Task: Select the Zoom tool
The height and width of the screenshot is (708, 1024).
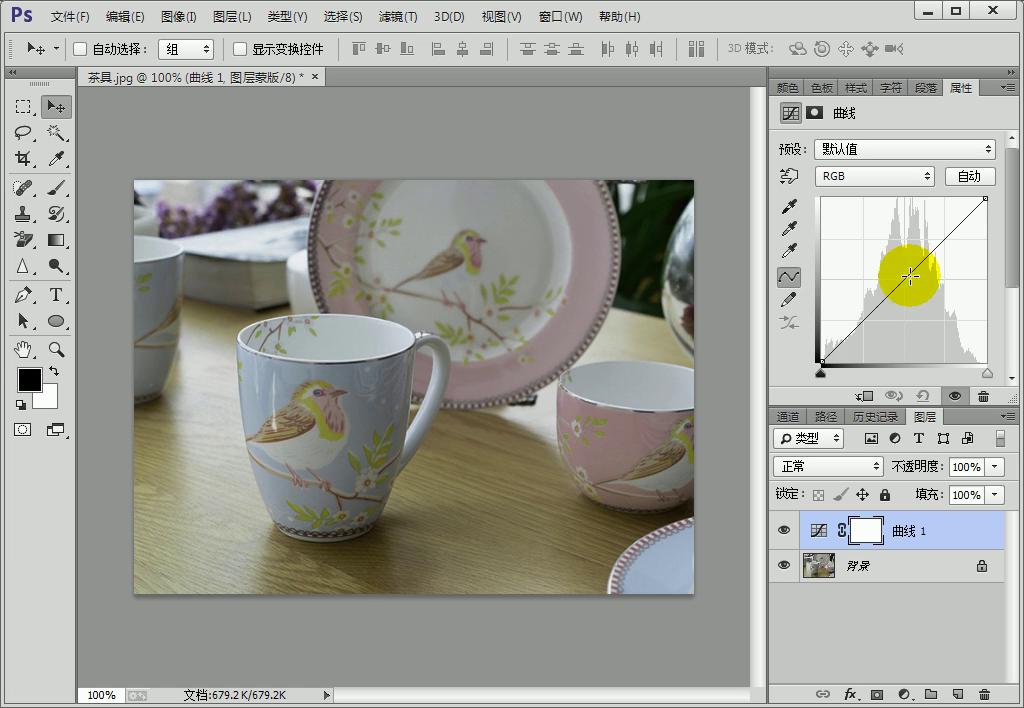Action: tap(56, 349)
